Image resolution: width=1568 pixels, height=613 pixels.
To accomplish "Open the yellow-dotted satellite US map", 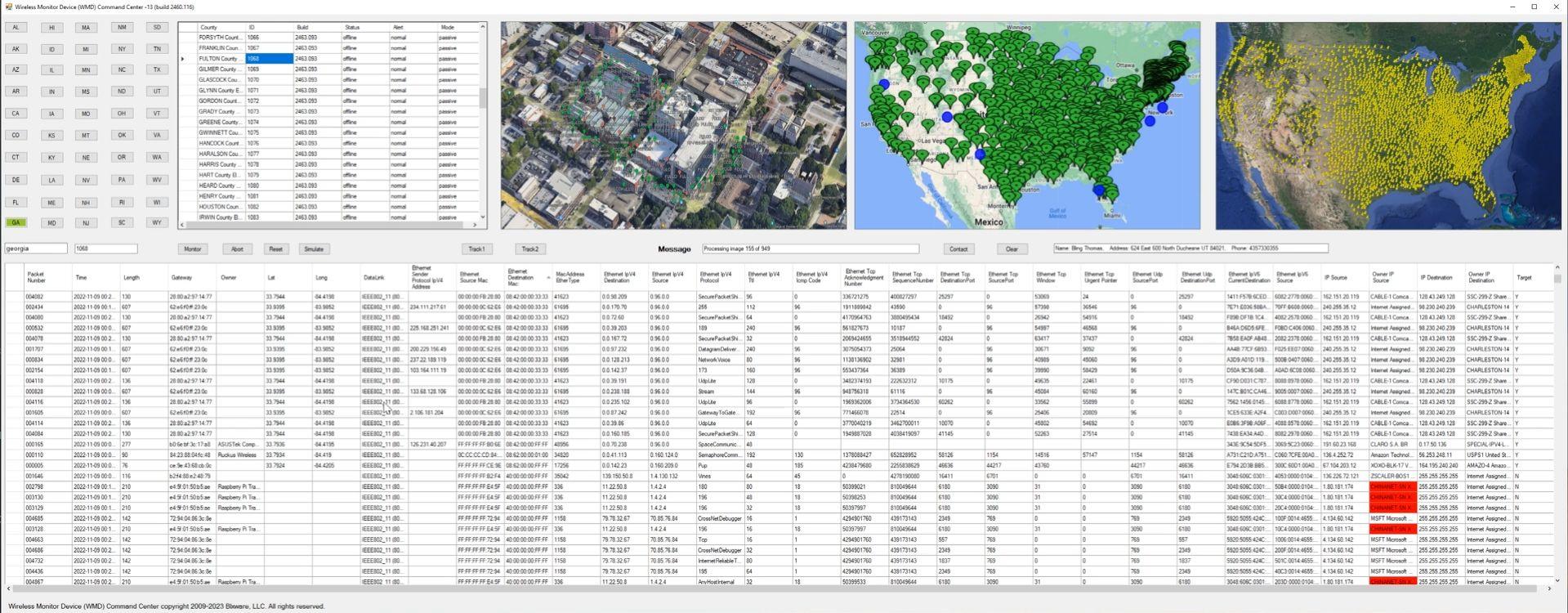I will pos(1387,125).
